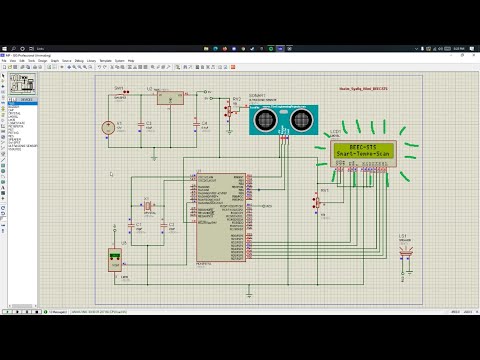Select the LS1 speaker component
The width and height of the screenshot is (480, 360).
pyautogui.click(x=406, y=253)
